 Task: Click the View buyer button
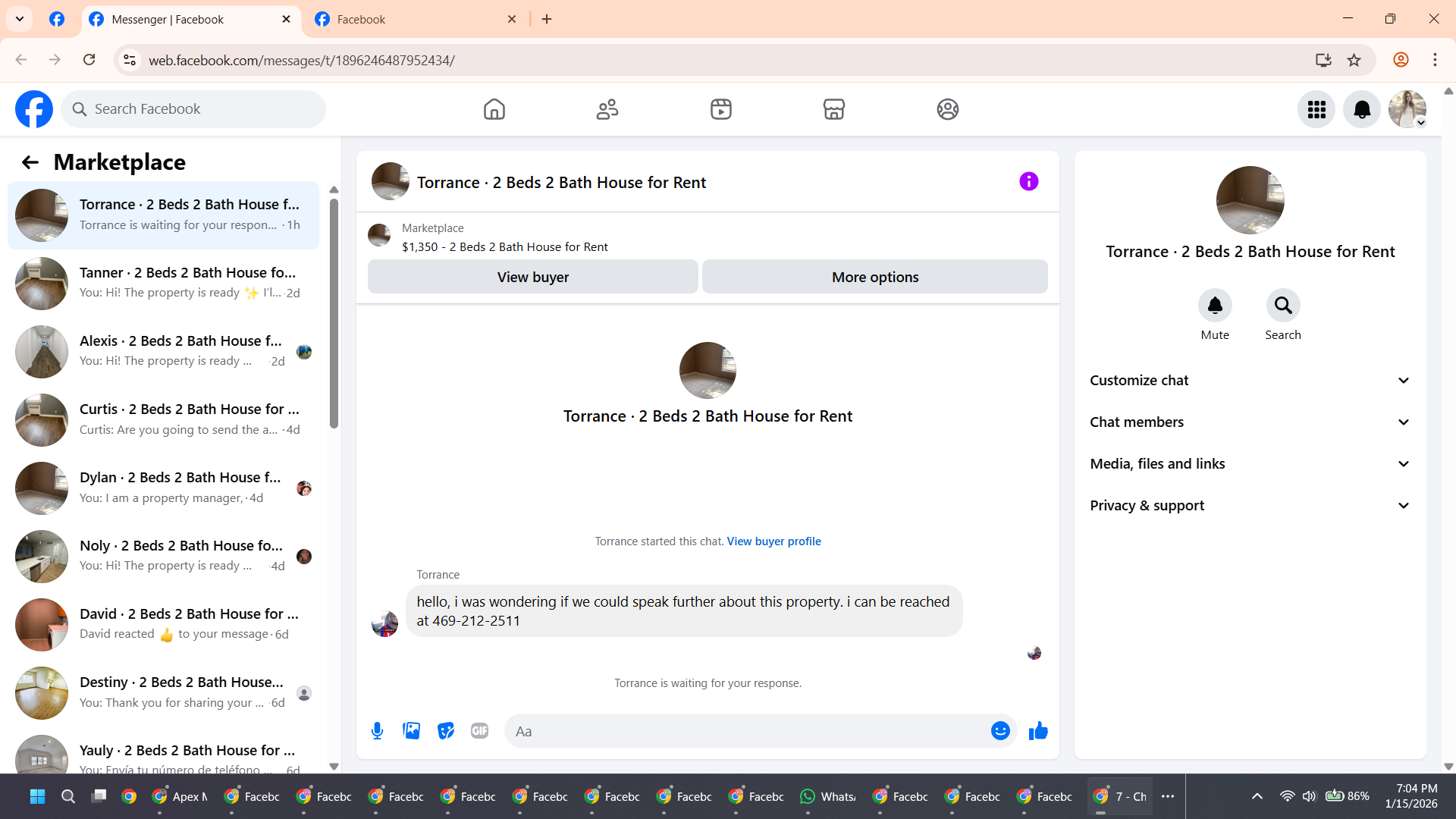[532, 277]
